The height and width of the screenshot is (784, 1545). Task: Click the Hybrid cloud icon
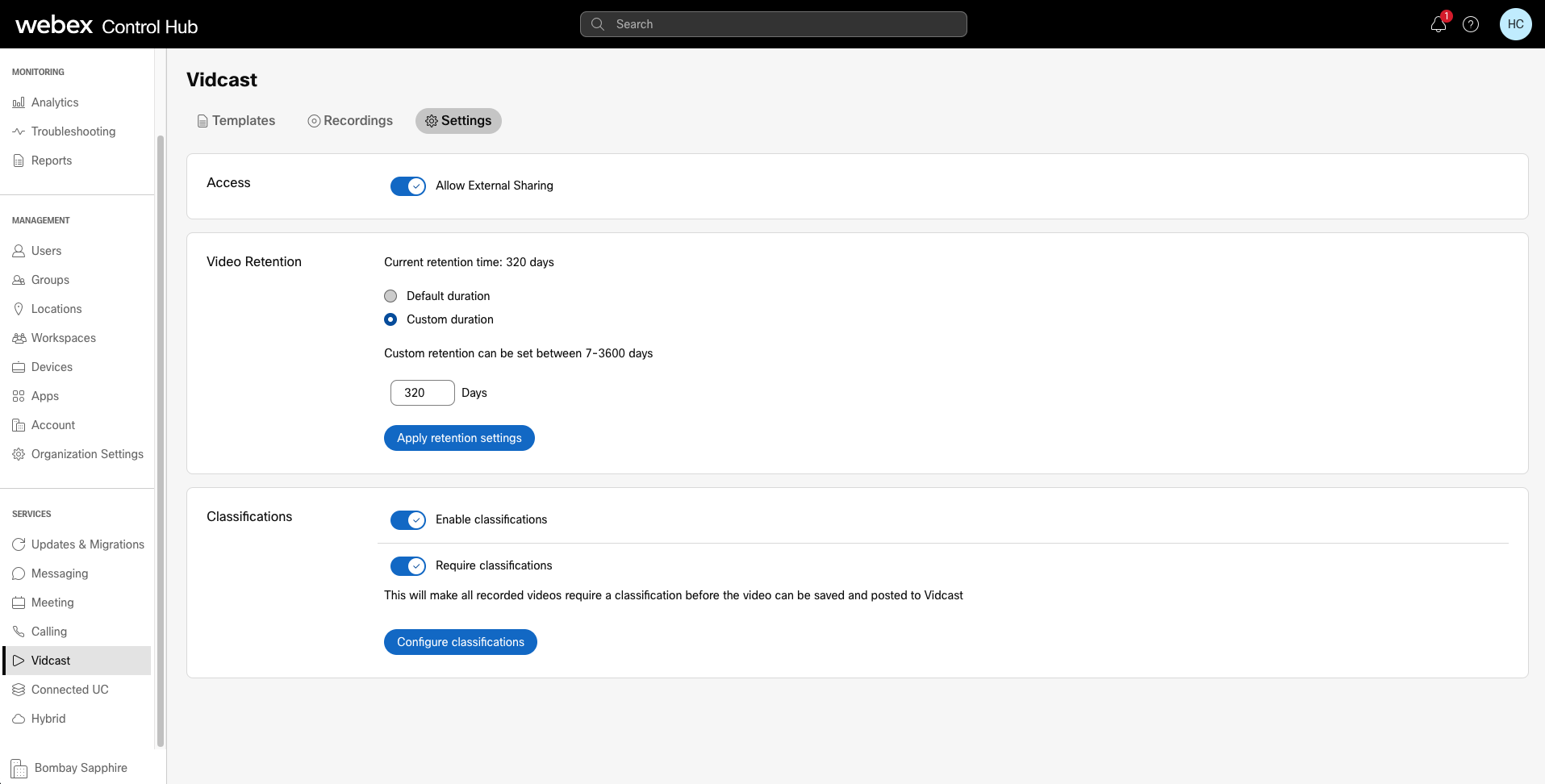pyautogui.click(x=19, y=719)
